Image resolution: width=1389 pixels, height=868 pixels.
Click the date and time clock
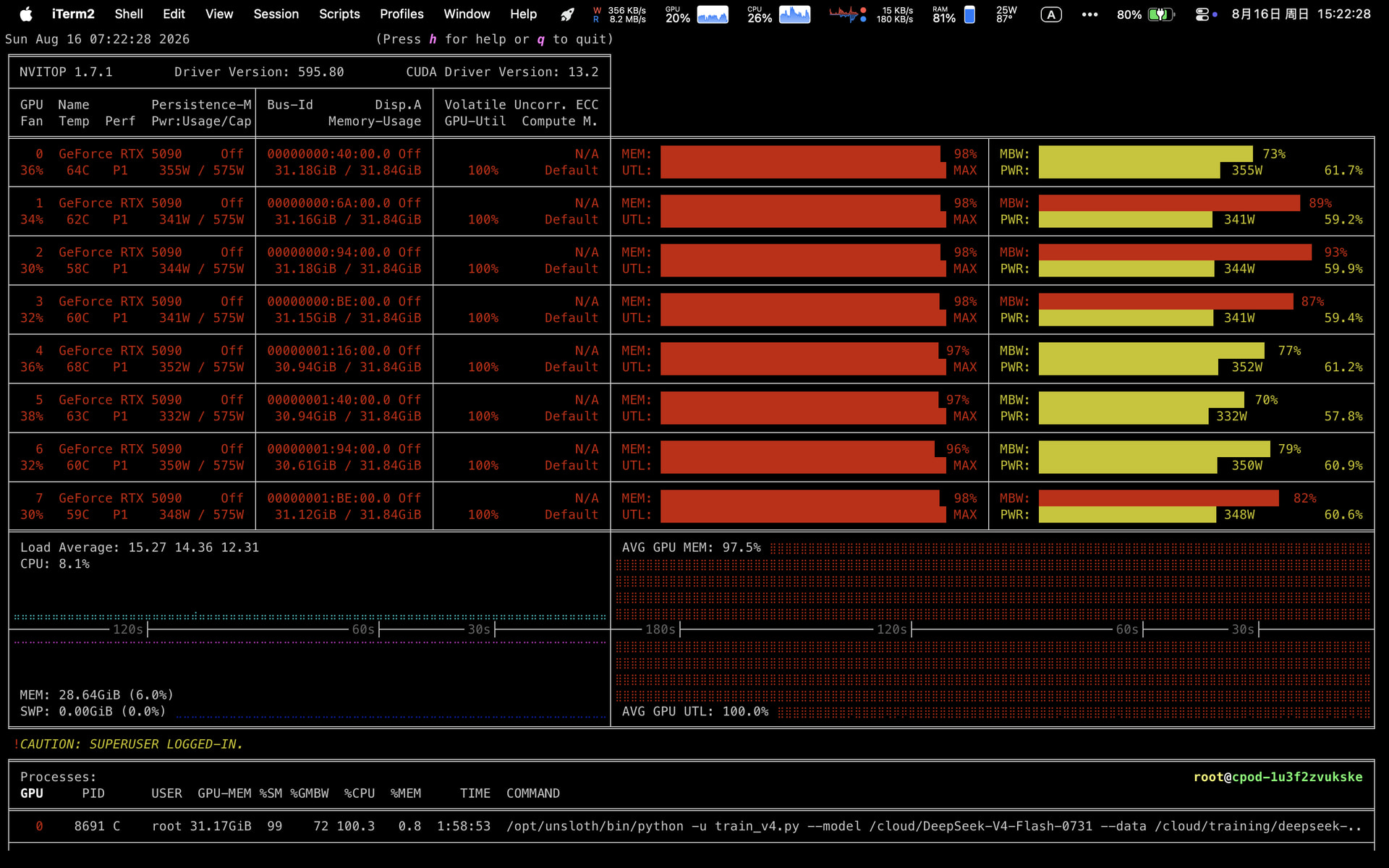pyautogui.click(x=1301, y=14)
